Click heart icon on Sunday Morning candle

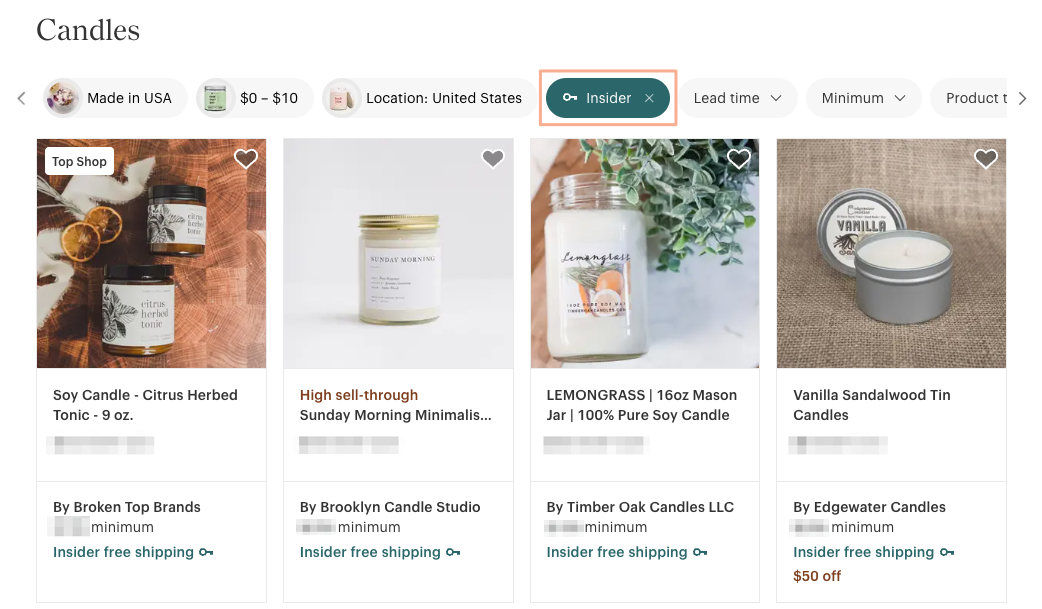tap(493, 159)
